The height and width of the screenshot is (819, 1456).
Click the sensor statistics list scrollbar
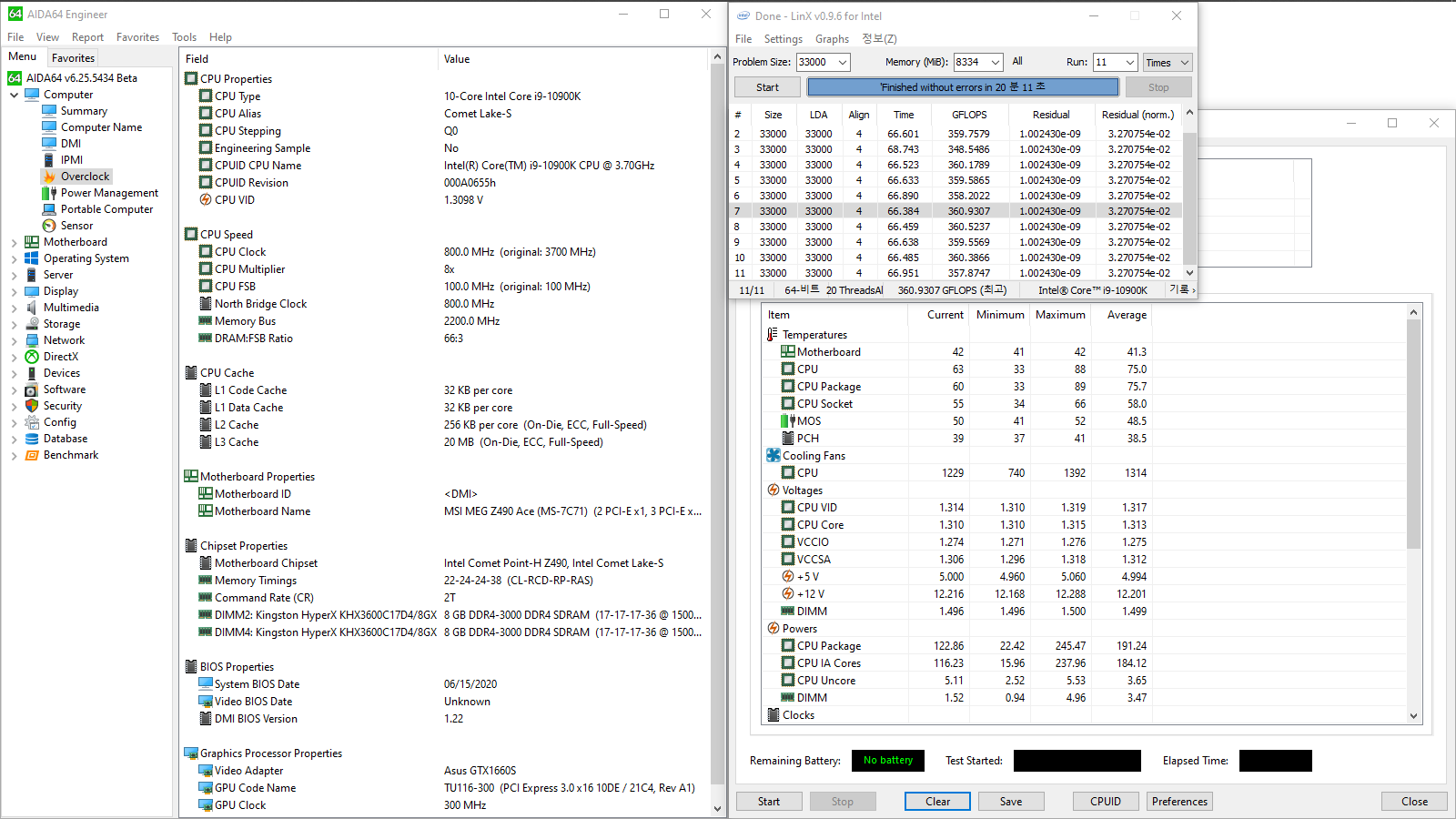tap(1413, 514)
